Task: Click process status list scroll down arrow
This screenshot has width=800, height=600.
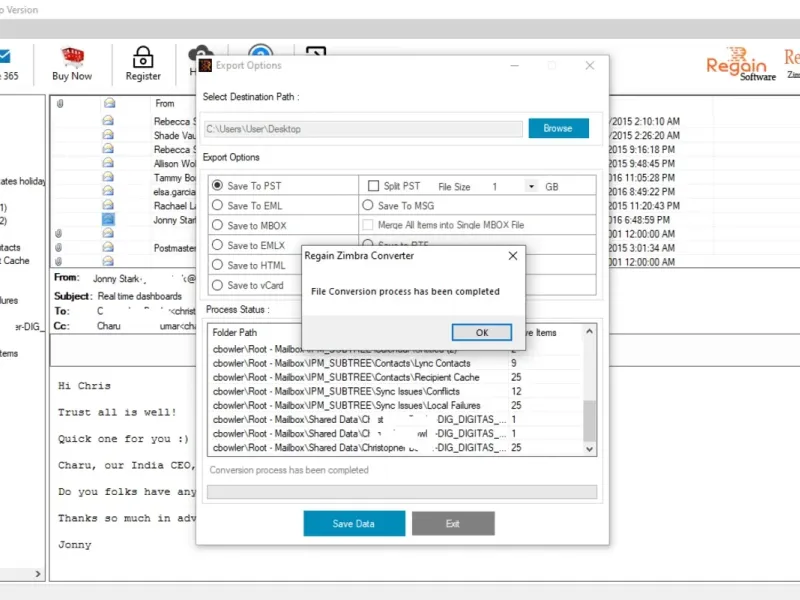Action: [x=589, y=449]
